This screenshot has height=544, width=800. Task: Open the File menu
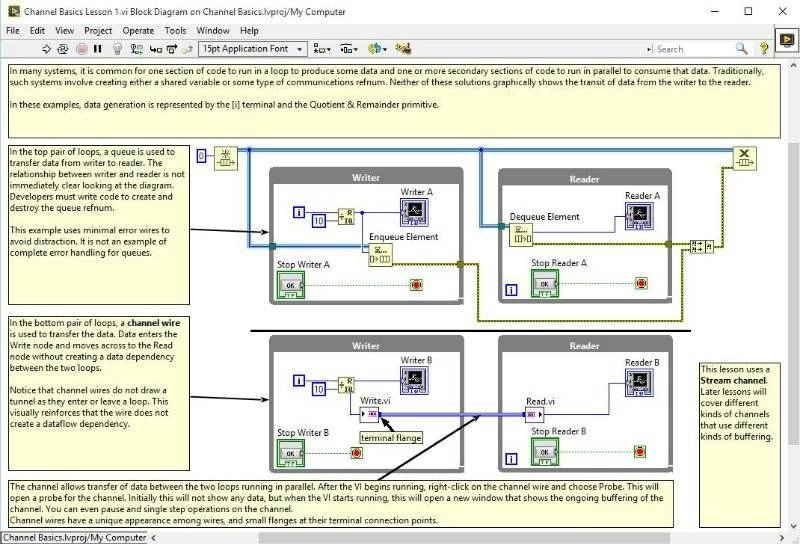13,31
